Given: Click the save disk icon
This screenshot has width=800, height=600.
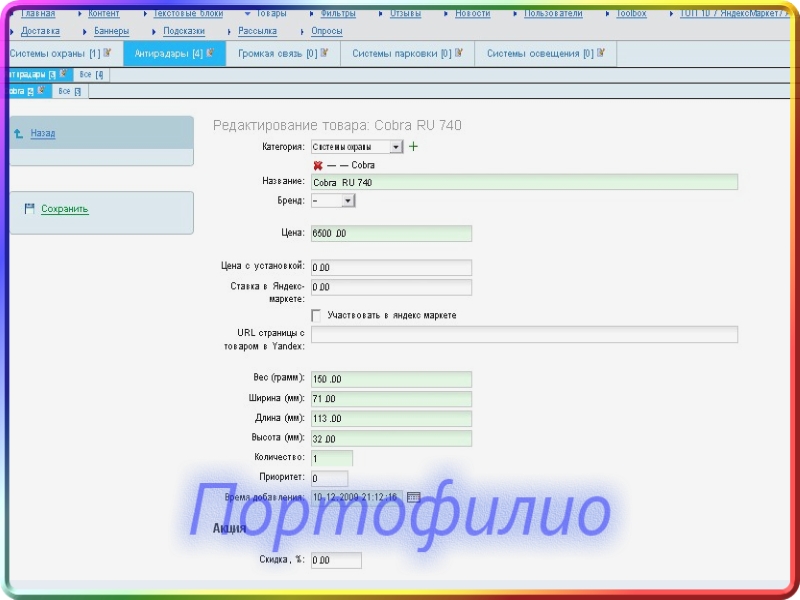Looking at the screenshot, I should (30, 208).
